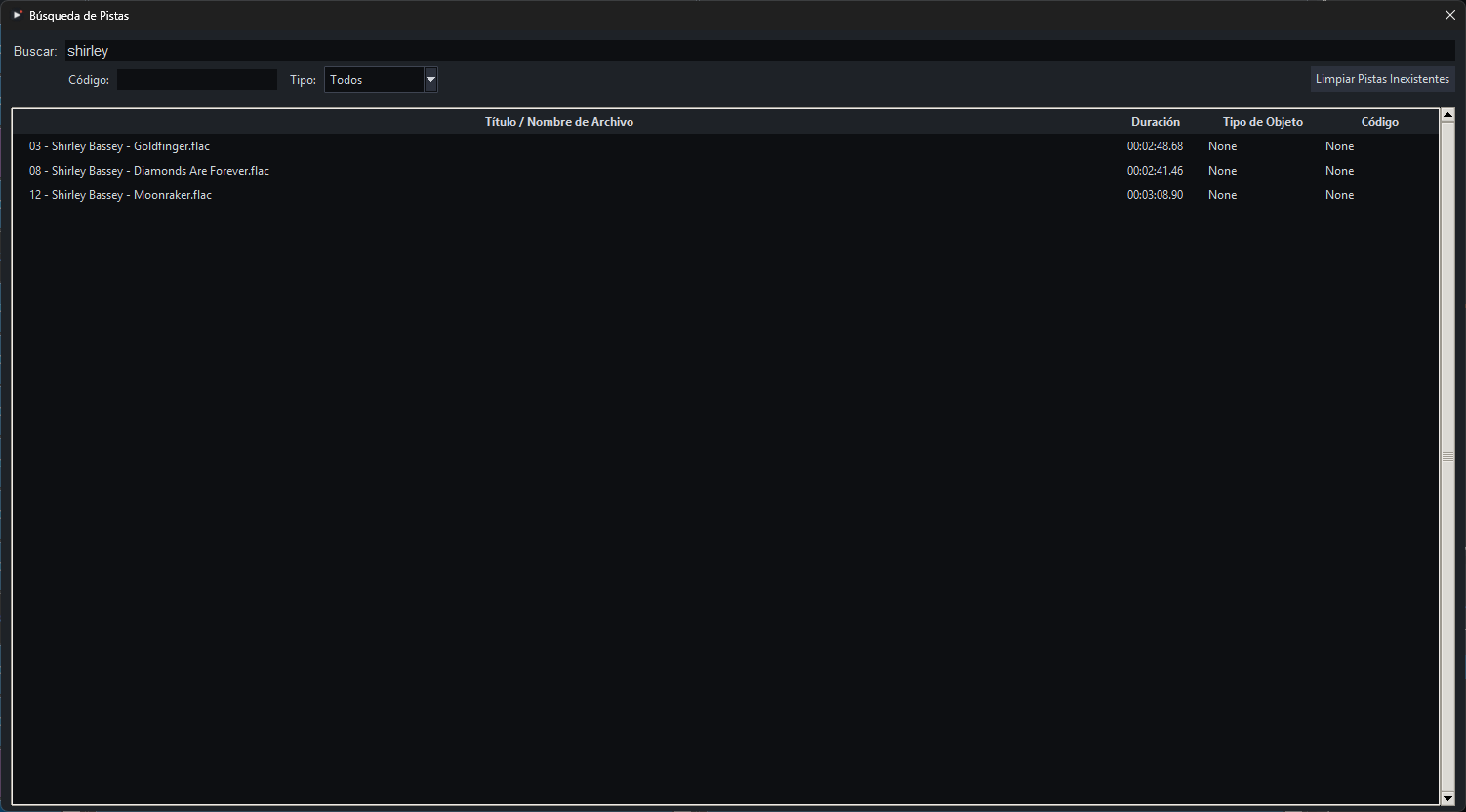The width and height of the screenshot is (1466, 812).
Task: Click duration 00:02:48.68 of Goldfinger
Action: tap(1155, 146)
